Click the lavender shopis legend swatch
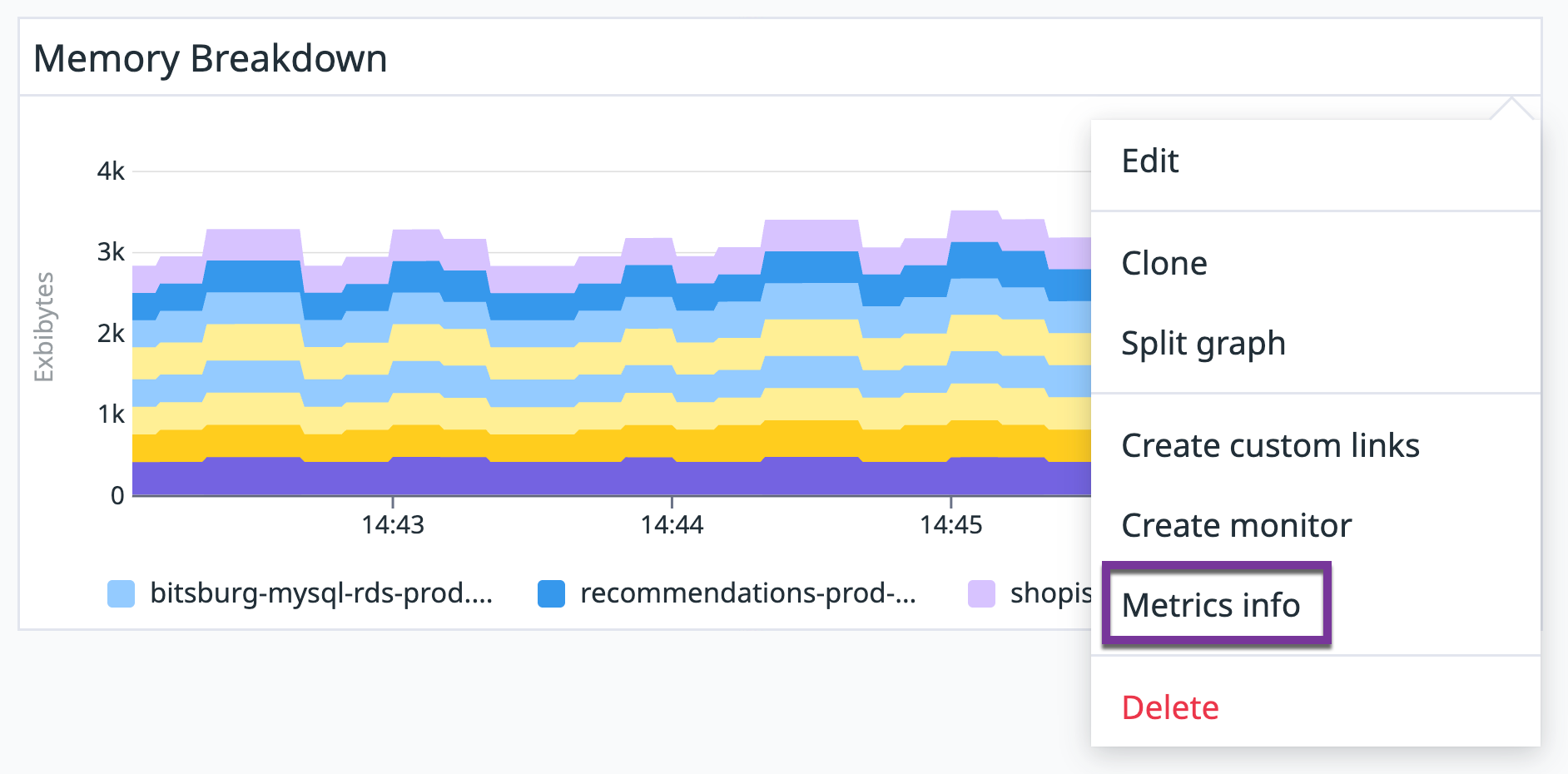 (x=982, y=594)
